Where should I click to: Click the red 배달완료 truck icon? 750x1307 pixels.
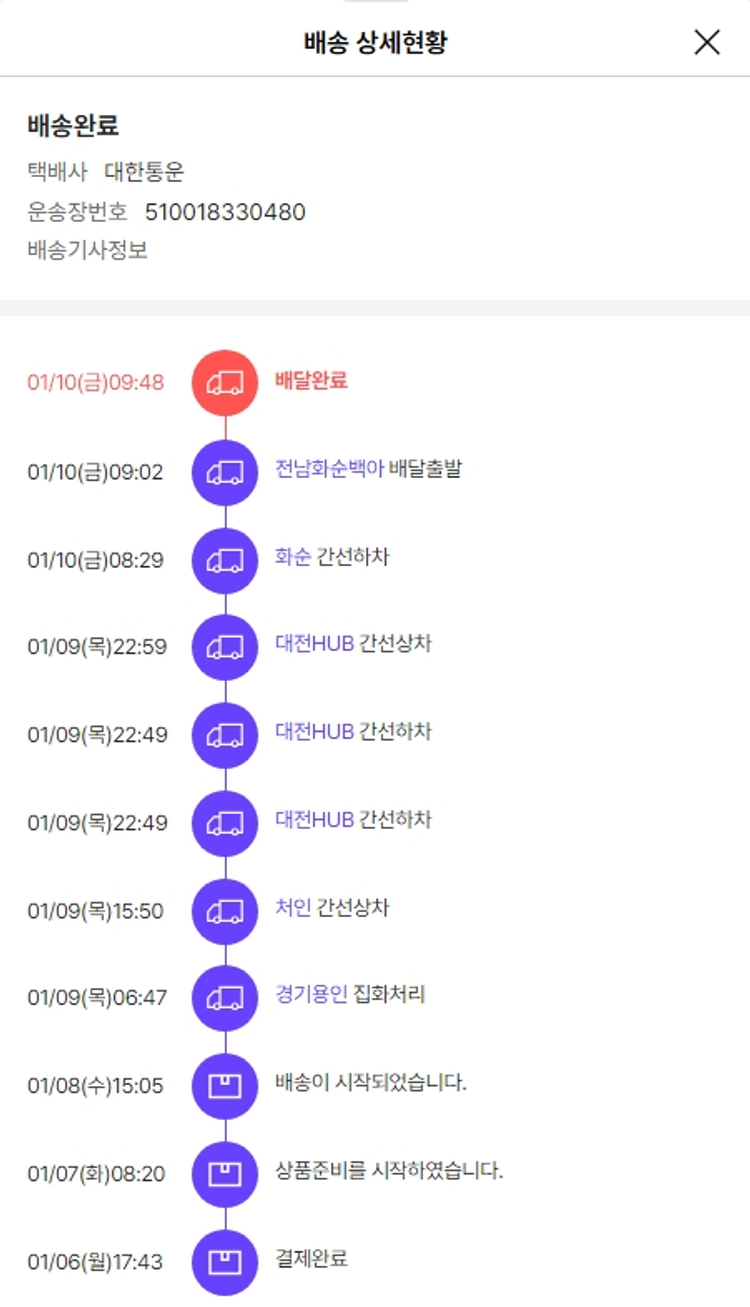pos(225,383)
